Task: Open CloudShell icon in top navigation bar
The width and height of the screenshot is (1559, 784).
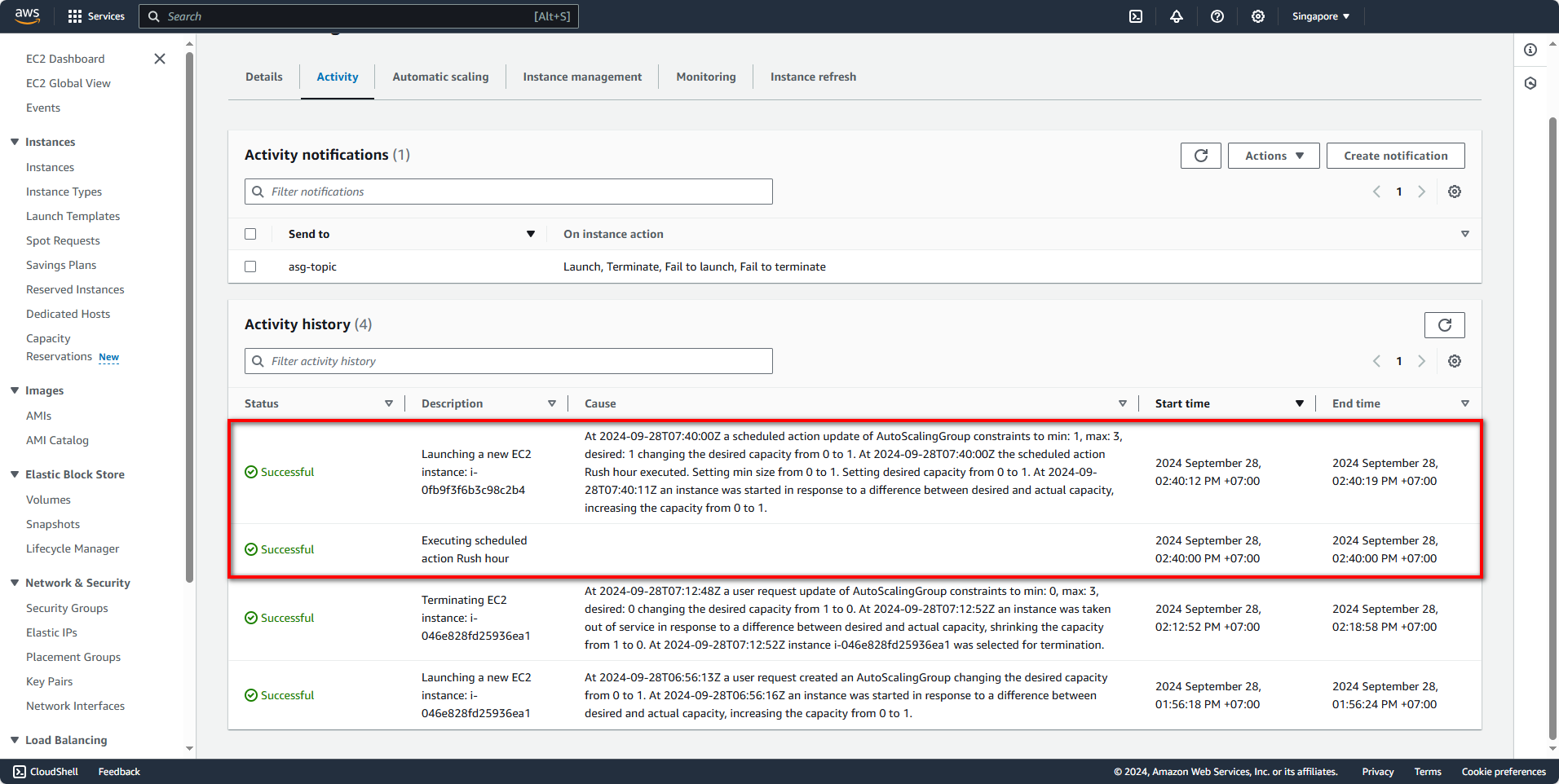Action: tap(1135, 16)
